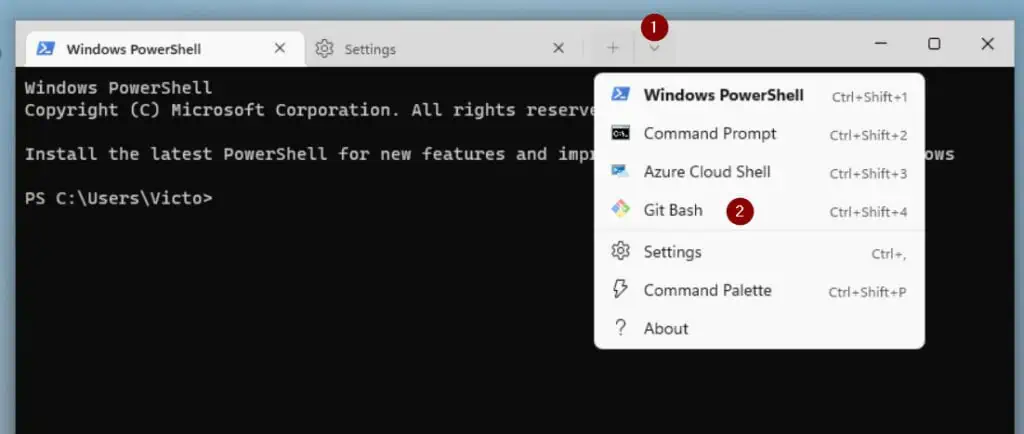This screenshot has width=1024, height=434.
Task: Click the 'Install the latest PowerShell' line
Action: coord(310,155)
